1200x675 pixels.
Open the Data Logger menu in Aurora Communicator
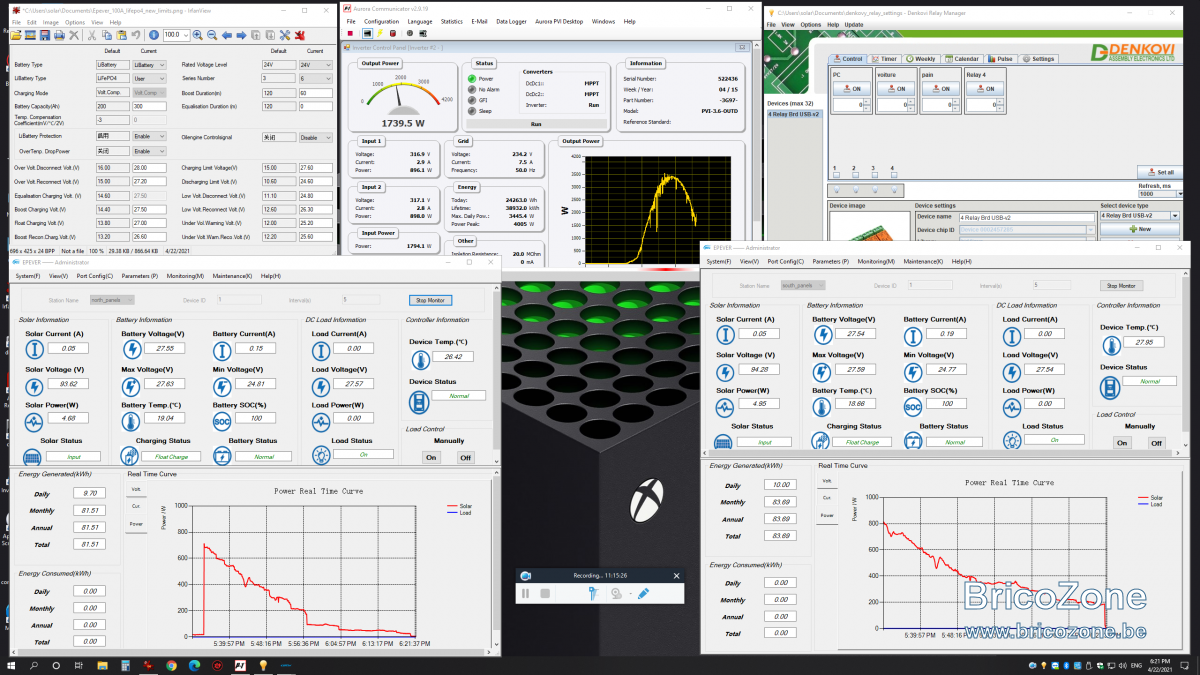[510, 21]
